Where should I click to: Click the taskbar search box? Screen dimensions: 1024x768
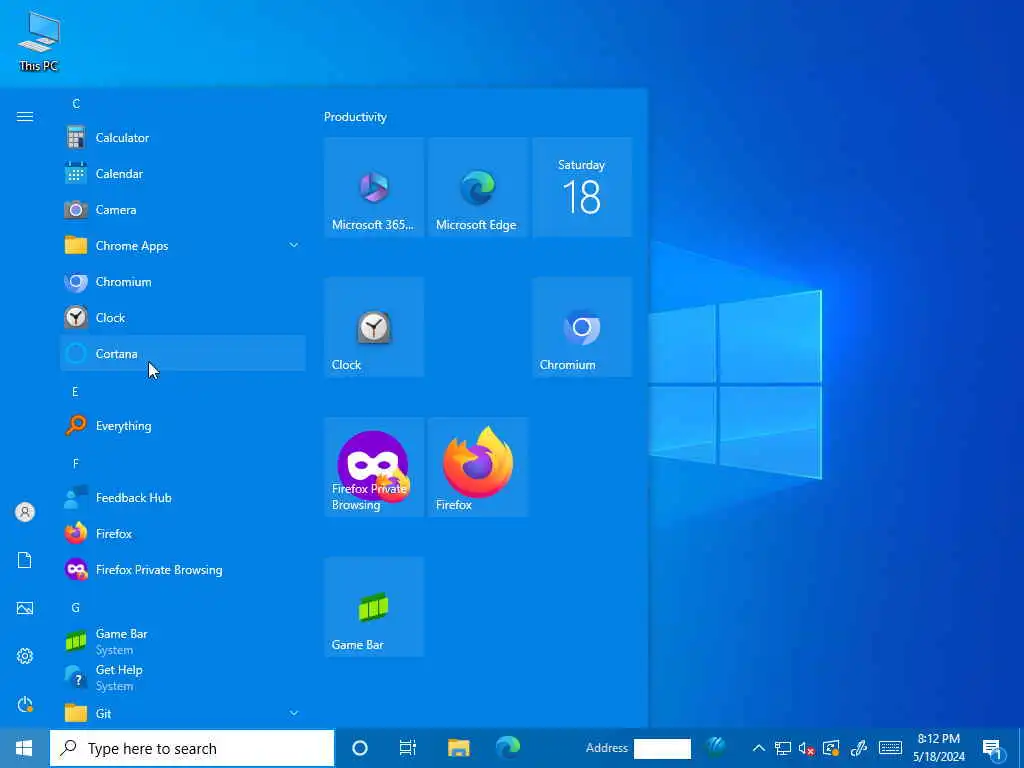point(192,748)
